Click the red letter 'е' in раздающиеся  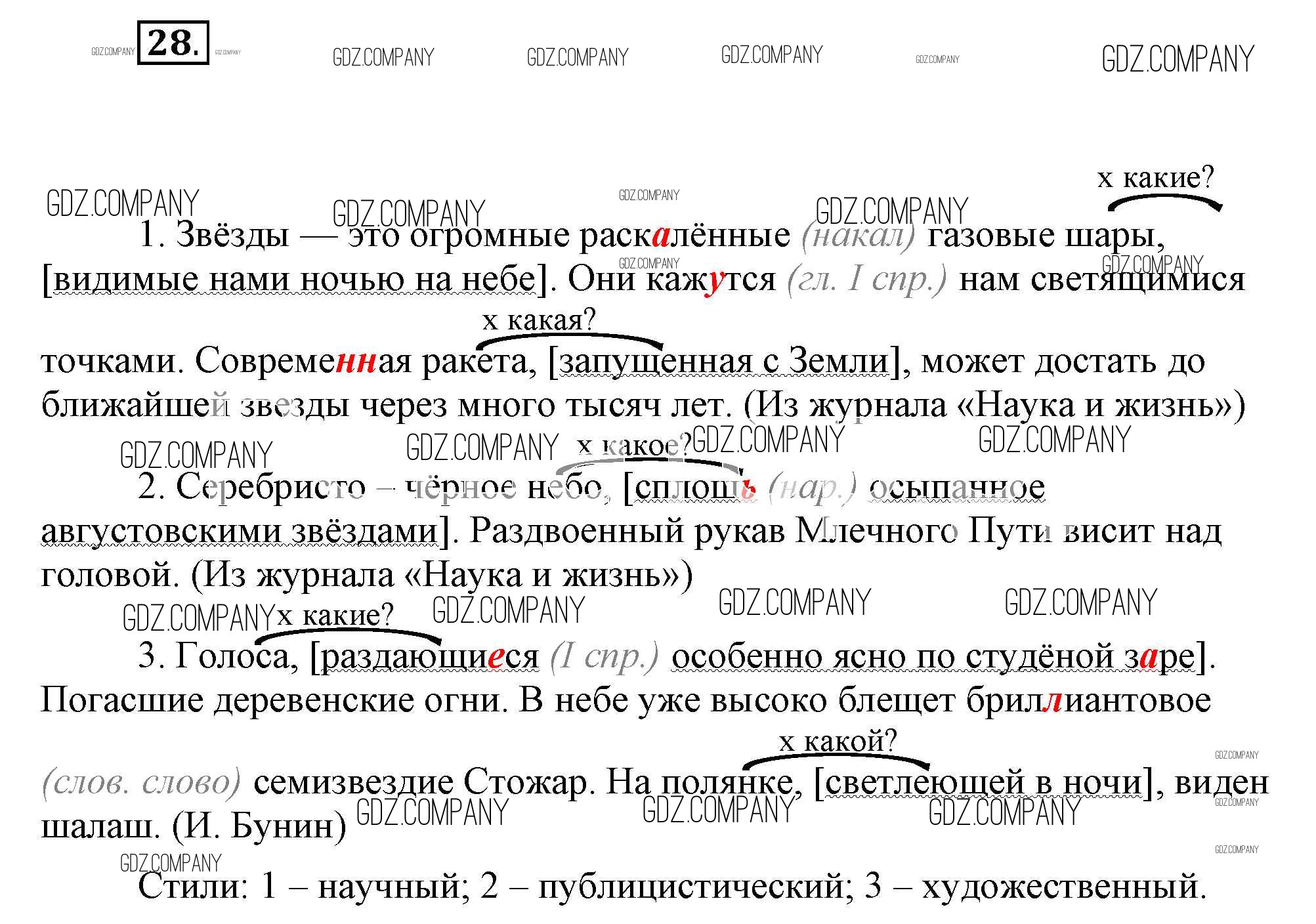coord(496,658)
